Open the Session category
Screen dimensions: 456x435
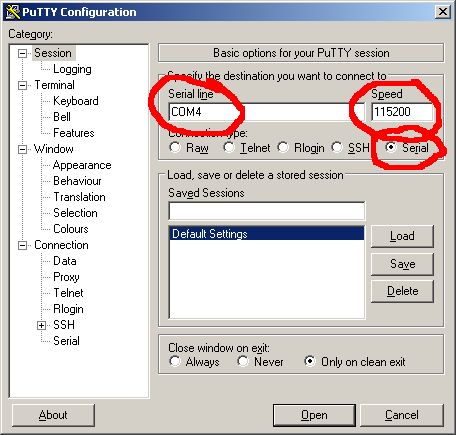click(x=53, y=53)
